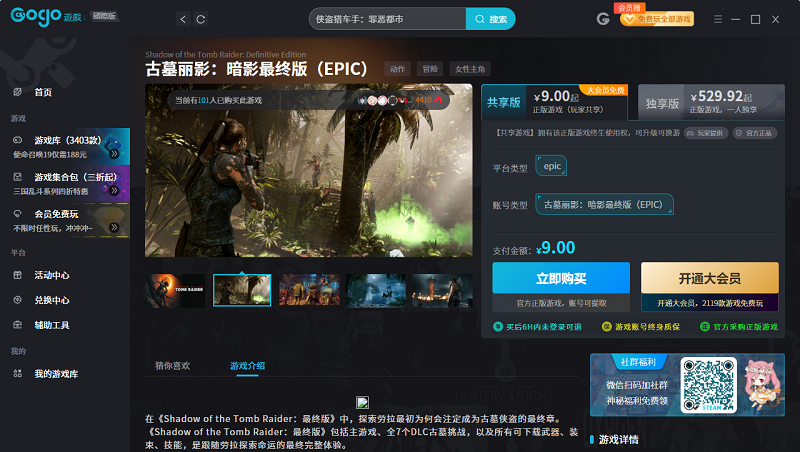The width and height of the screenshot is (800, 452).
Task: Switch to the 共享版 edition tab
Action: pyautogui.click(x=555, y=102)
